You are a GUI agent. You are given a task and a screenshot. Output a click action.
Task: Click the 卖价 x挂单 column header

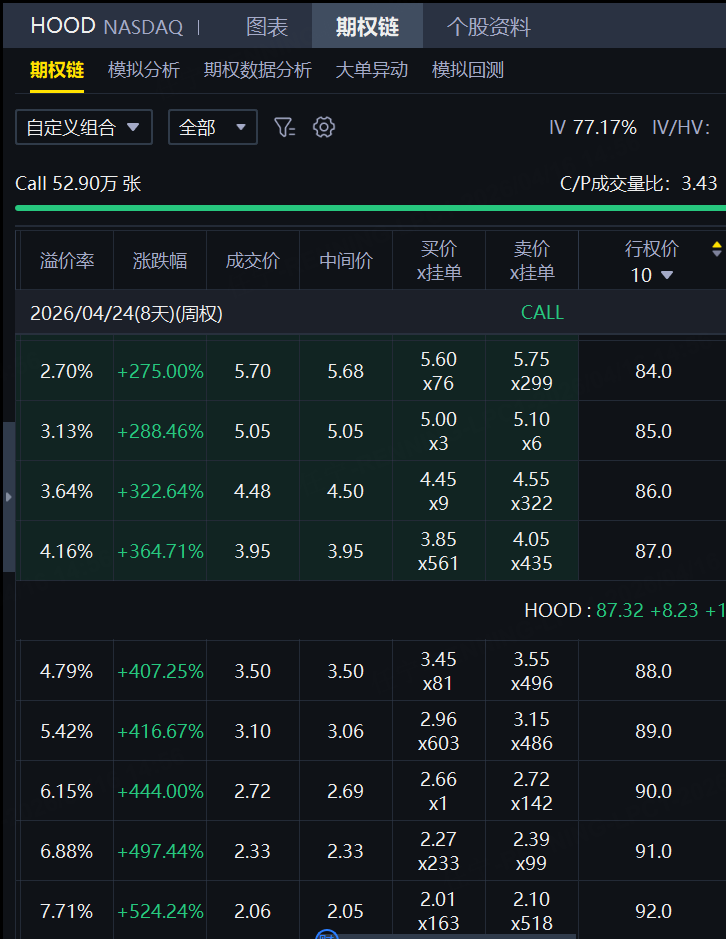coord(532,261)
